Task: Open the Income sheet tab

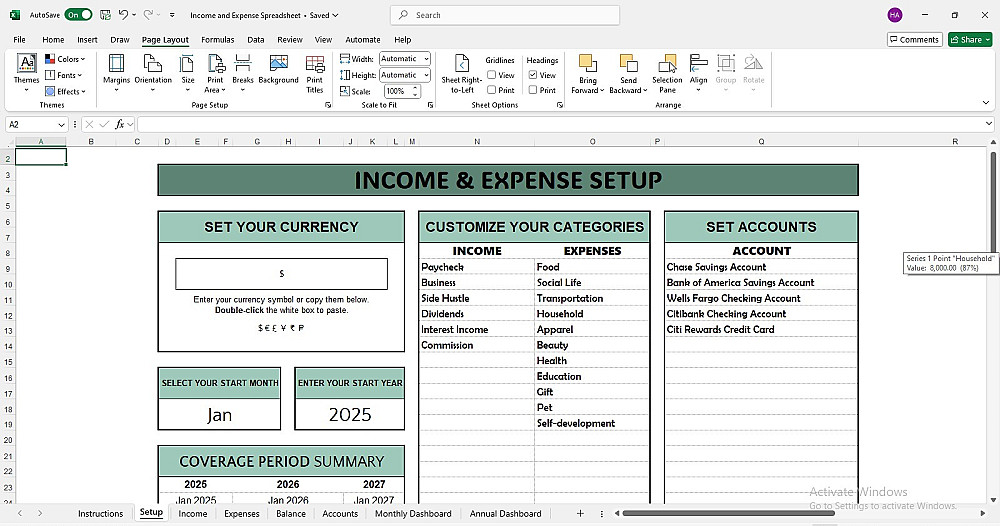Action: 193,513
